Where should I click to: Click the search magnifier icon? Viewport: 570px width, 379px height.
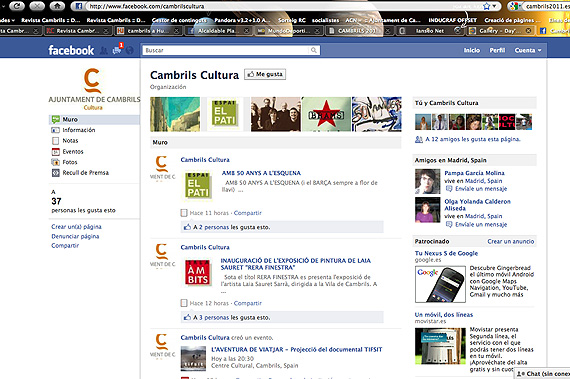(x=313, y=50)
